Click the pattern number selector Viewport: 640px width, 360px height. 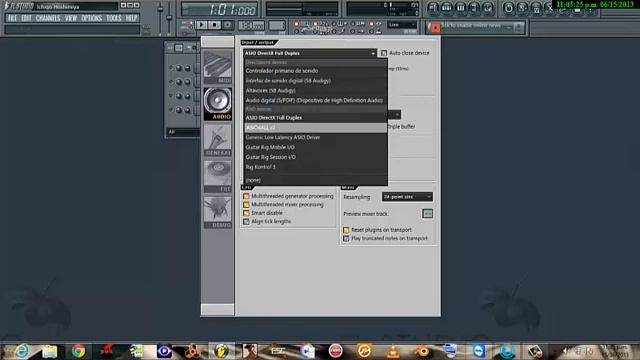tap(277, 26)
